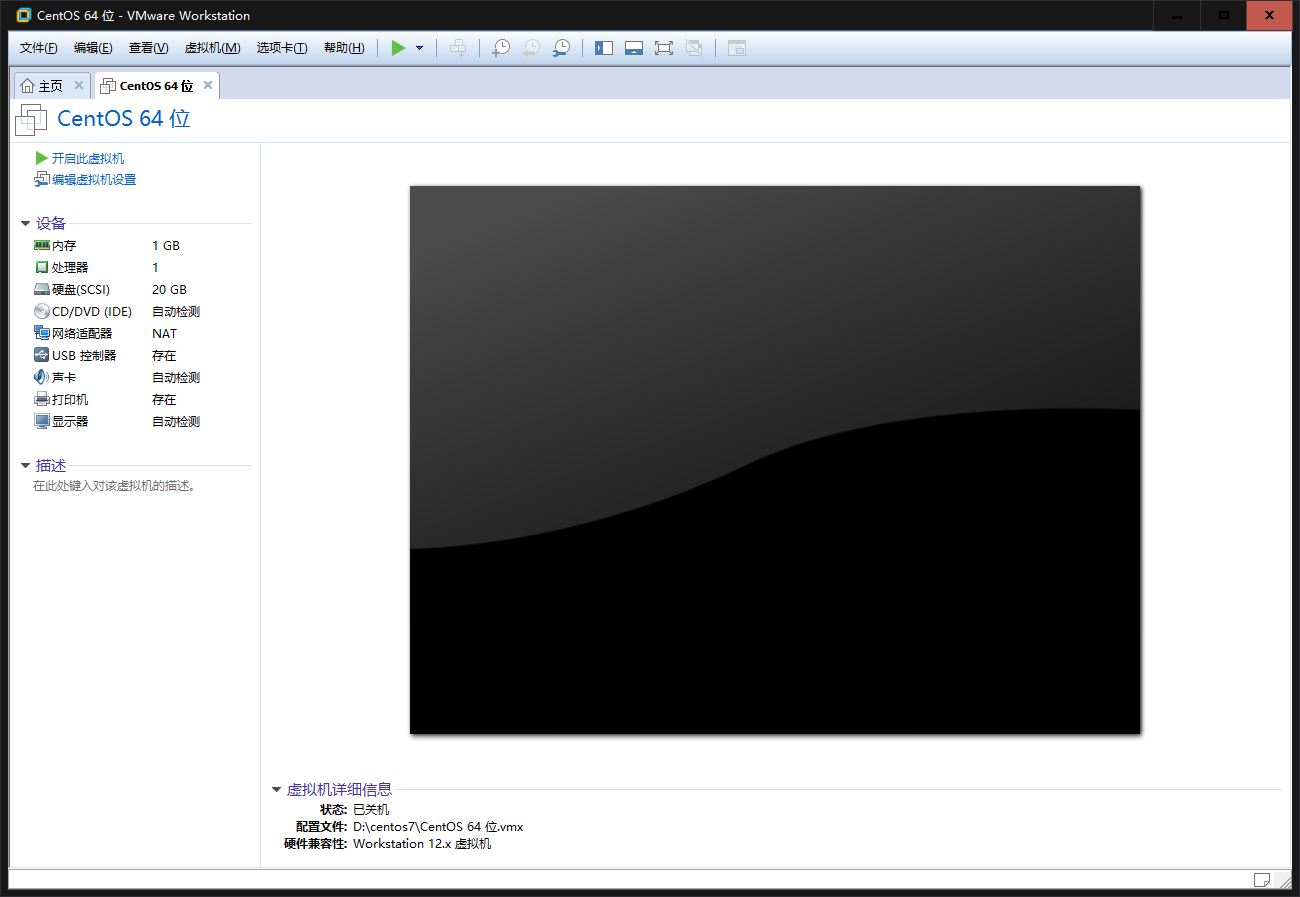Click the console view toolbar icon

point(737,48)
